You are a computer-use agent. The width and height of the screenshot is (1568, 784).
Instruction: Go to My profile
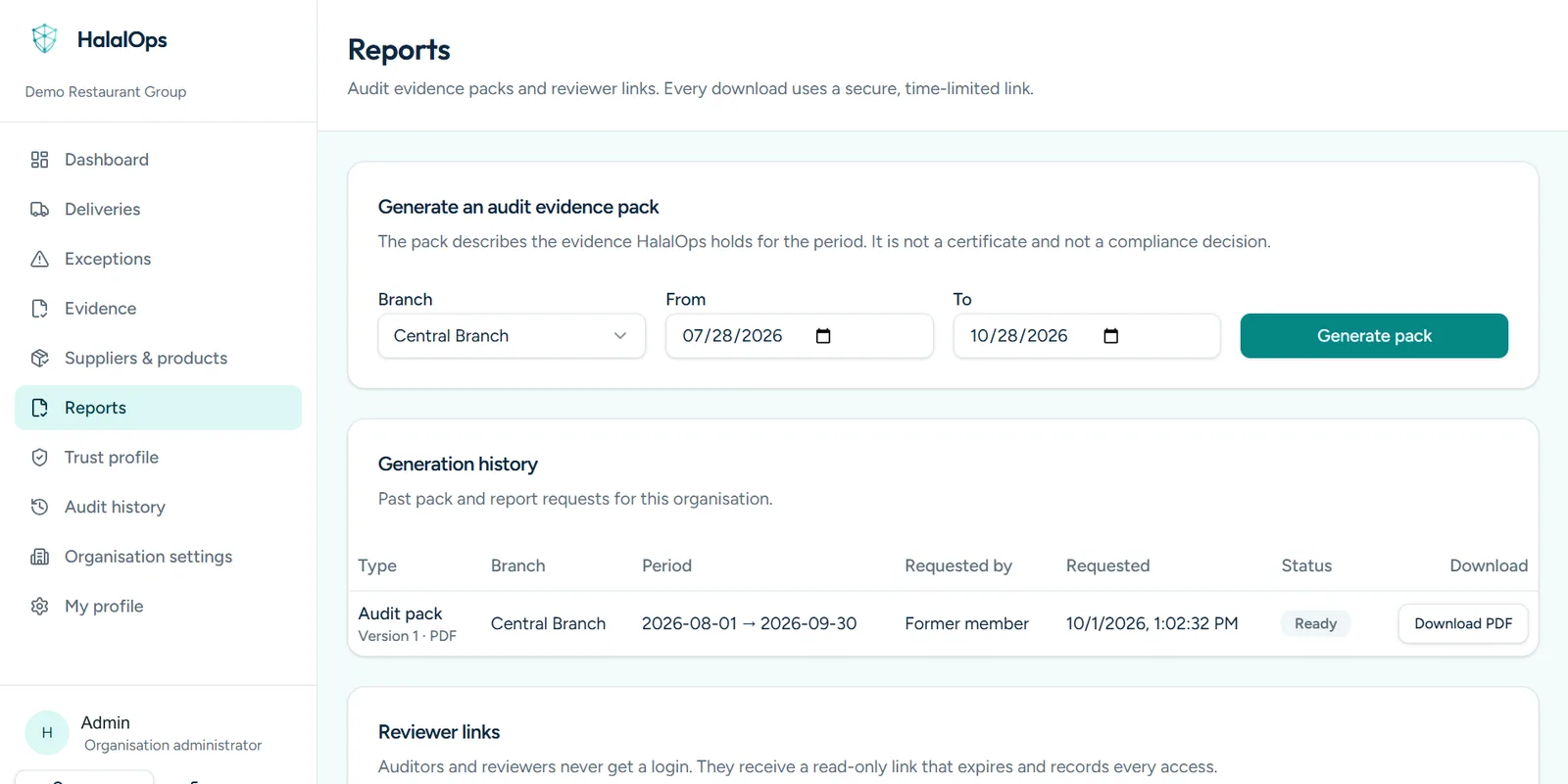(x=158, y=607)
